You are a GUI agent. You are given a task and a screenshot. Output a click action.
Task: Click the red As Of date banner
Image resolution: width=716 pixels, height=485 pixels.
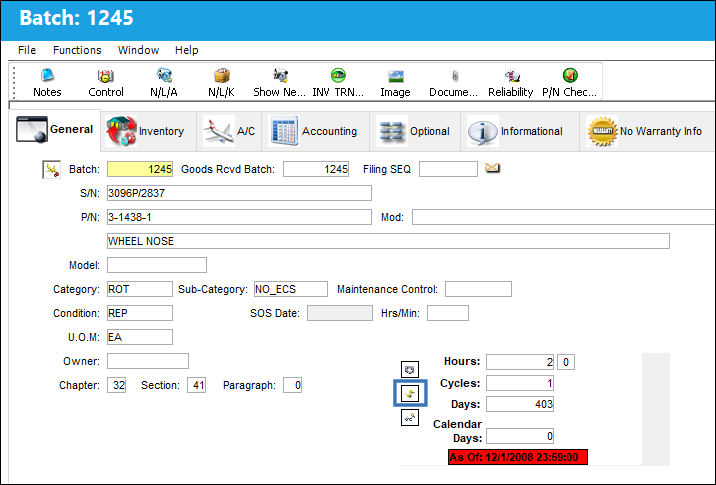pyautogui.click(x=518, y=457)
